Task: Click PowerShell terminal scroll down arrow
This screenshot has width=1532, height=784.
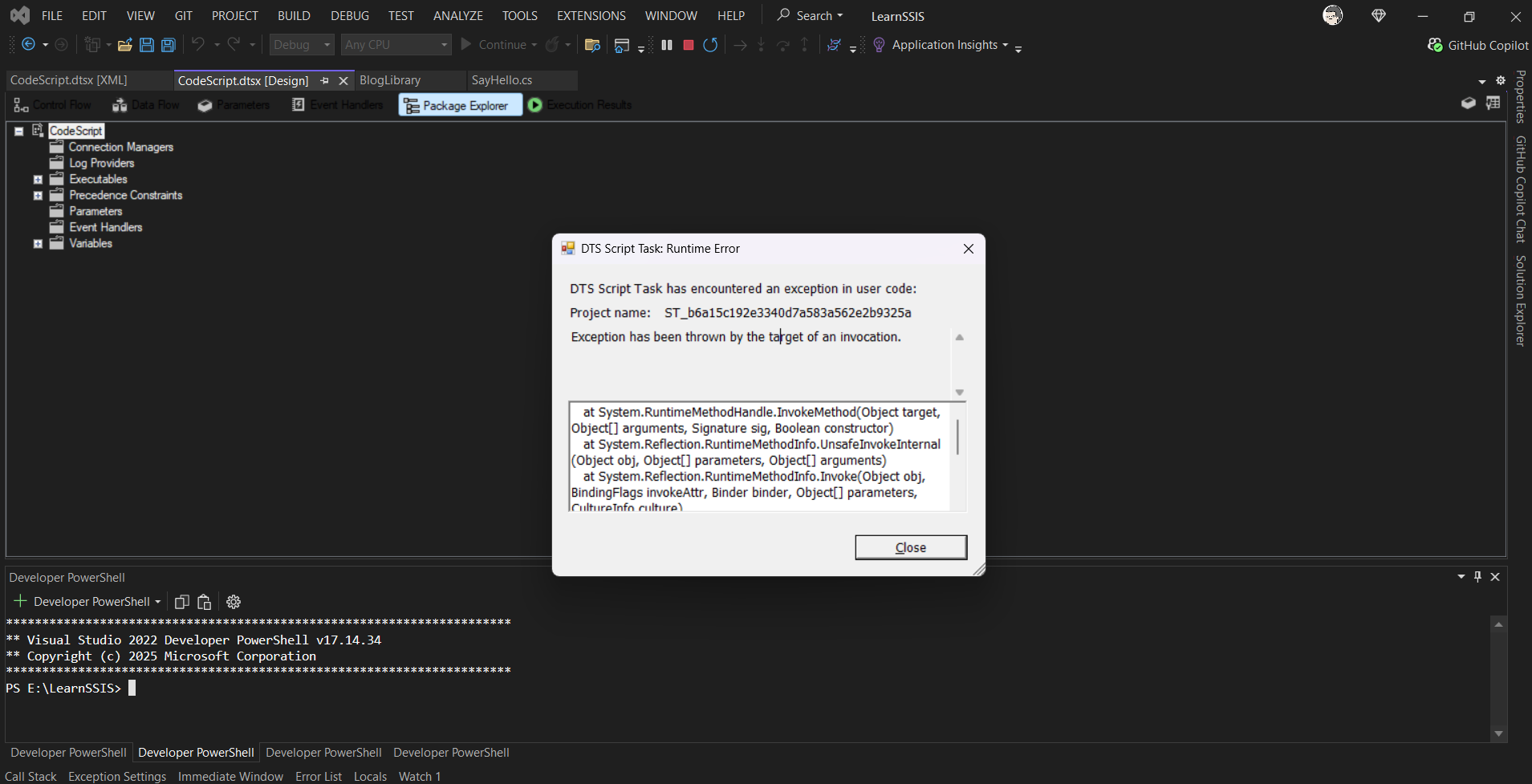Action: [1498, 734]
